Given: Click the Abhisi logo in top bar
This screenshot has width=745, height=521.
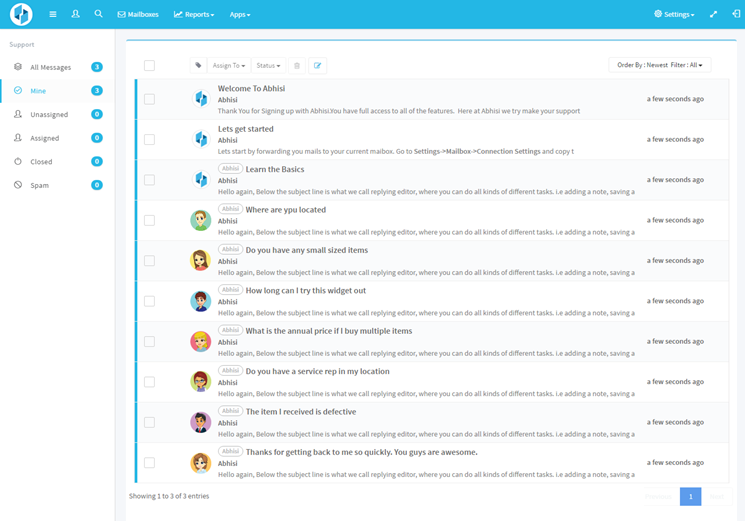Looking at the screenshot, I should [21, 14].
